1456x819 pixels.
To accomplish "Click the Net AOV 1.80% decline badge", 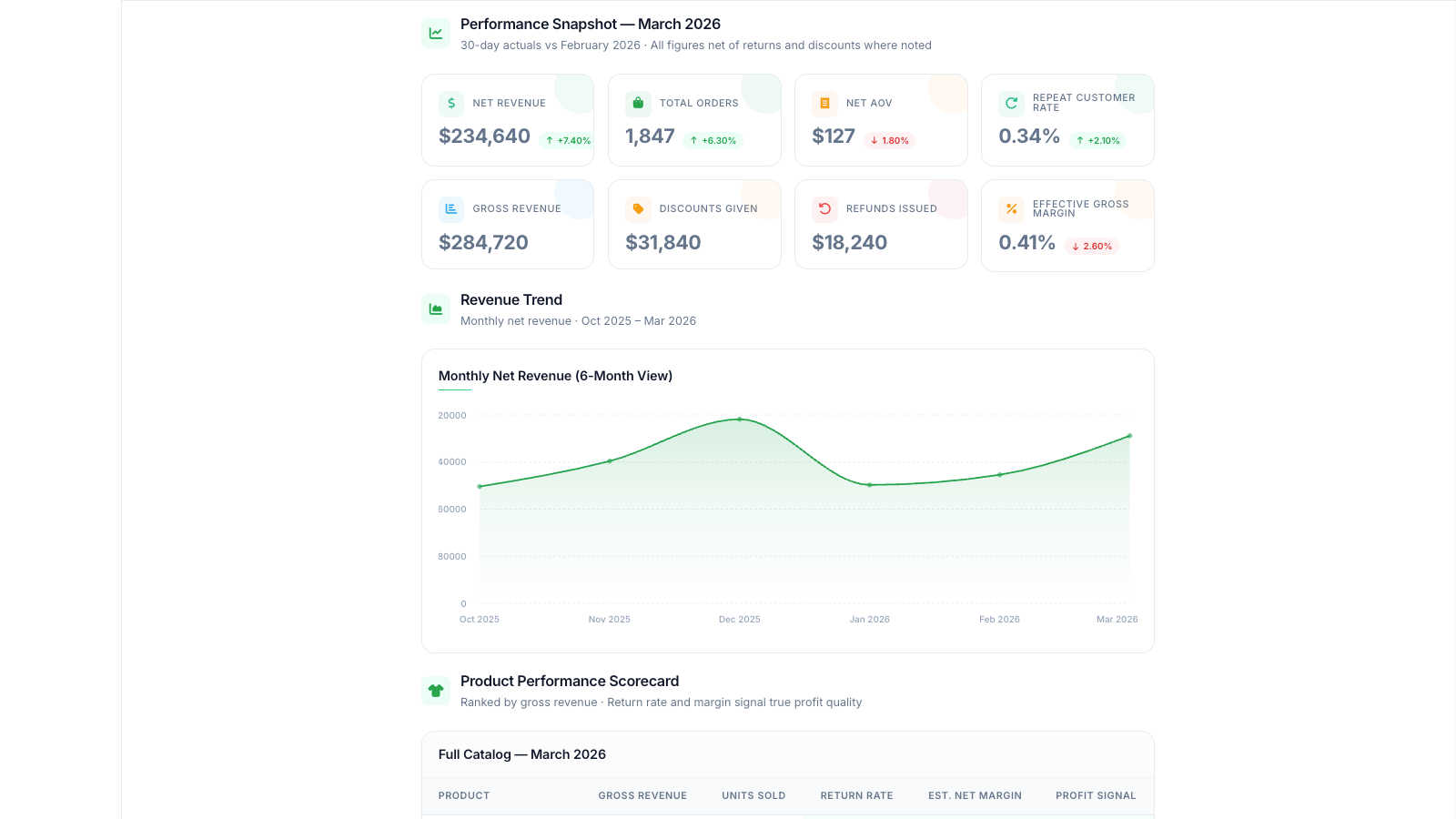I will click(889, 140).
